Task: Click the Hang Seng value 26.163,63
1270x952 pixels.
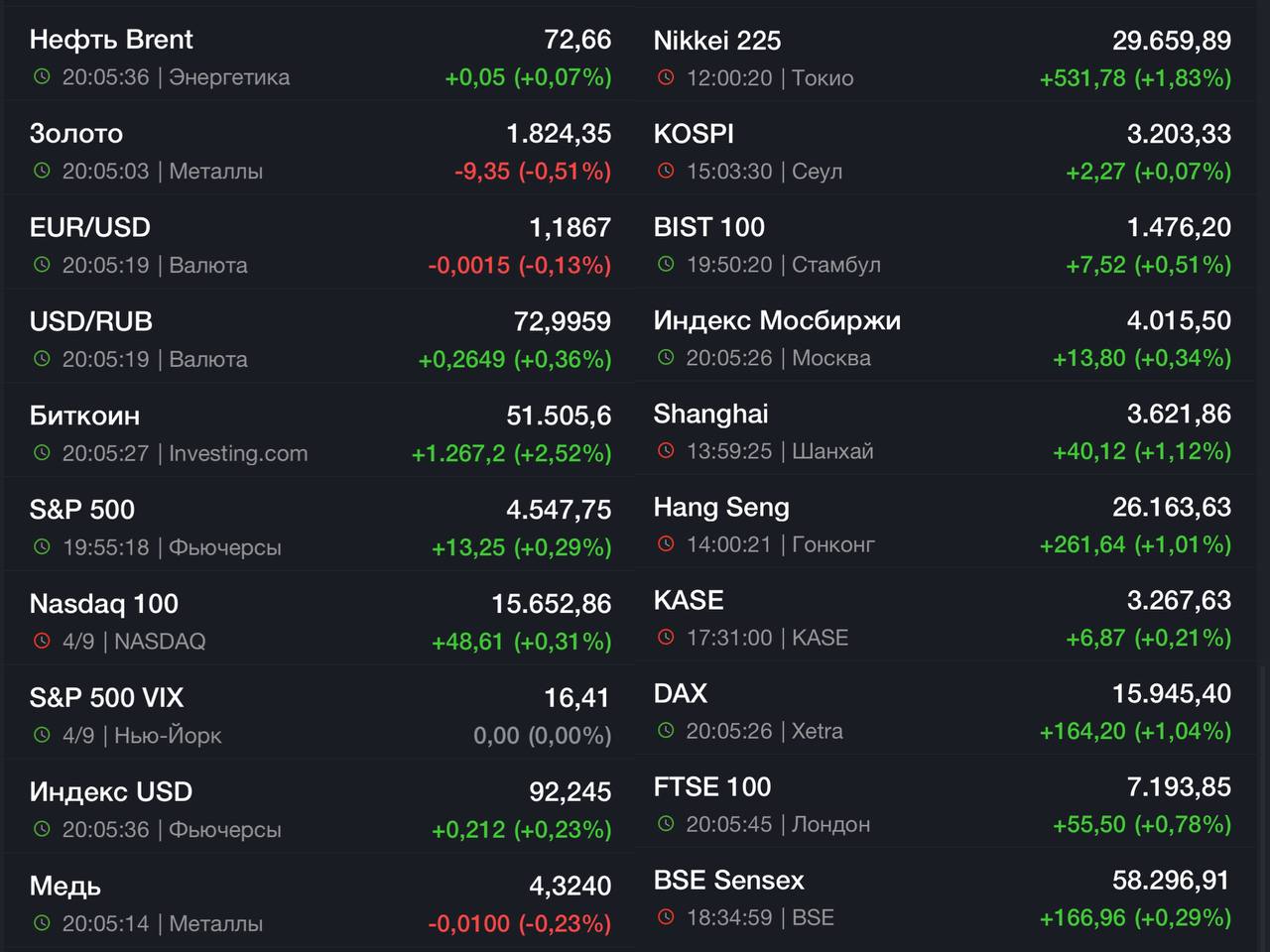Action: click(1172, 508)
